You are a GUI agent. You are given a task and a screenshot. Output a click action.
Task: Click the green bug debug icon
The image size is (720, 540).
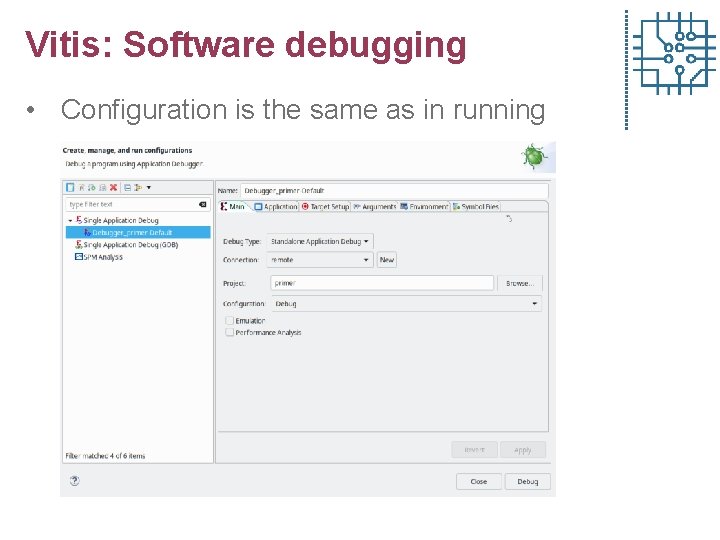click(x=534, y=156)
